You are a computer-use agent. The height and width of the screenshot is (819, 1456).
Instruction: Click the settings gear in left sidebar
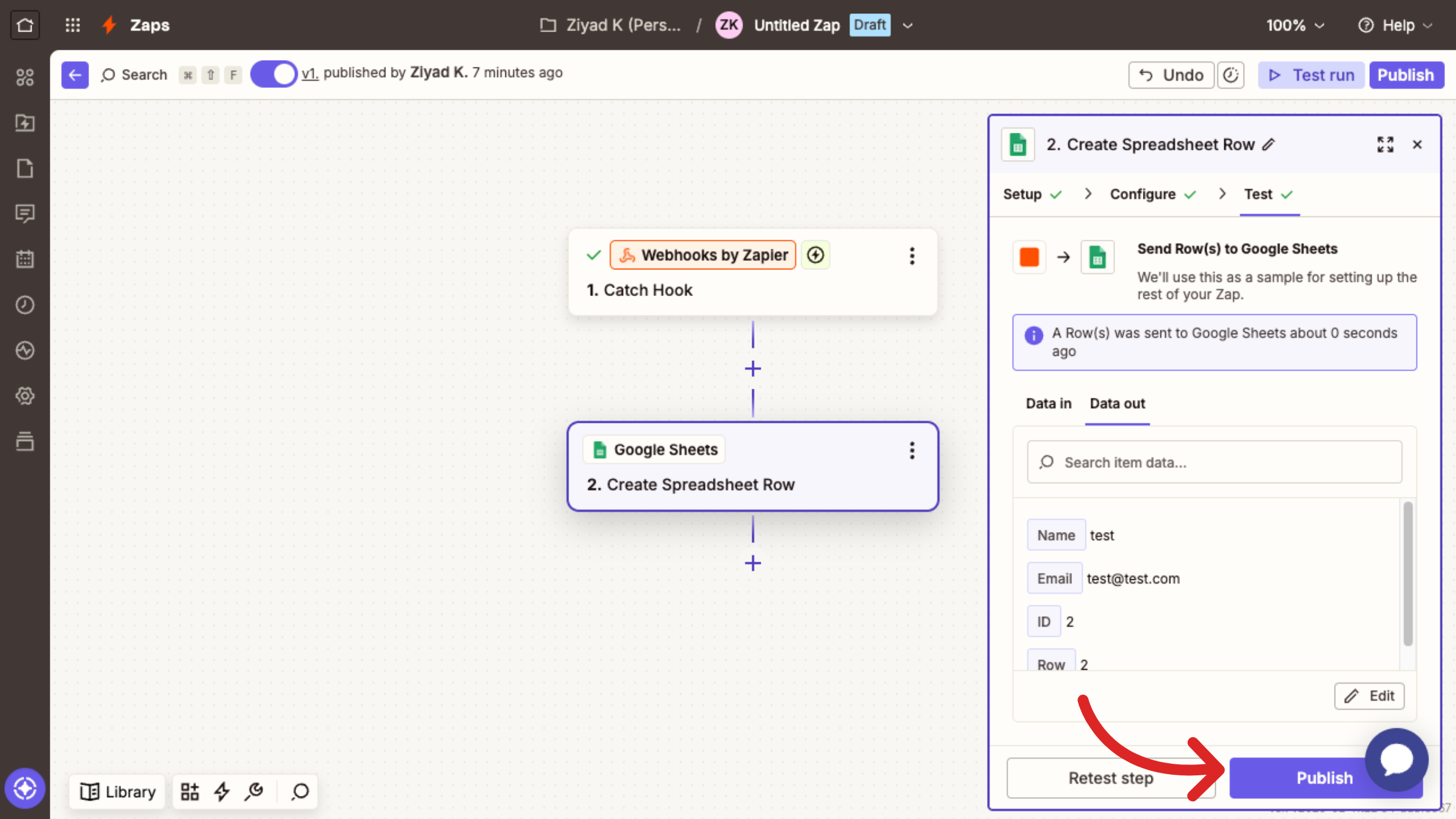(25, 396)
